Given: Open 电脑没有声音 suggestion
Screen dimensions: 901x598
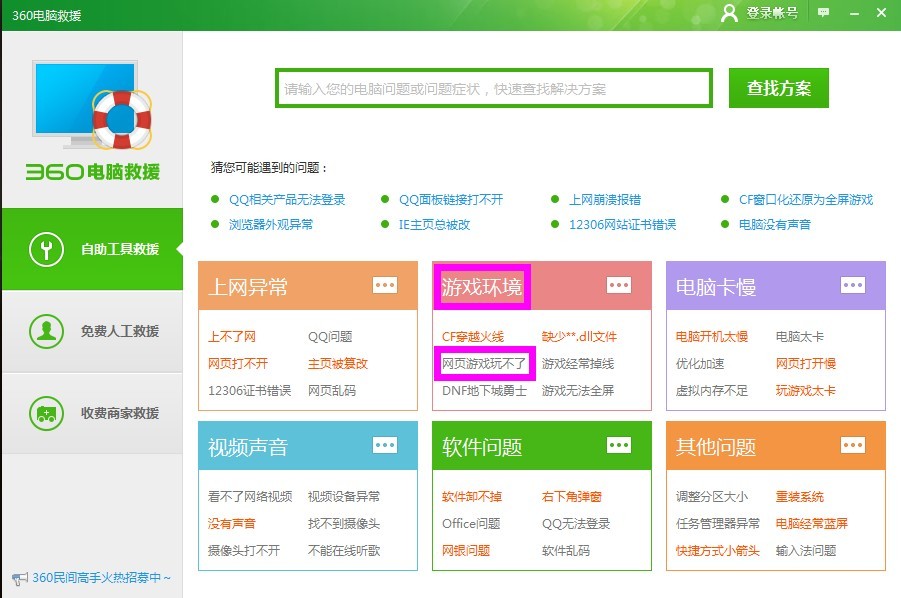Looking at the screenshot, I should (775, 224).
